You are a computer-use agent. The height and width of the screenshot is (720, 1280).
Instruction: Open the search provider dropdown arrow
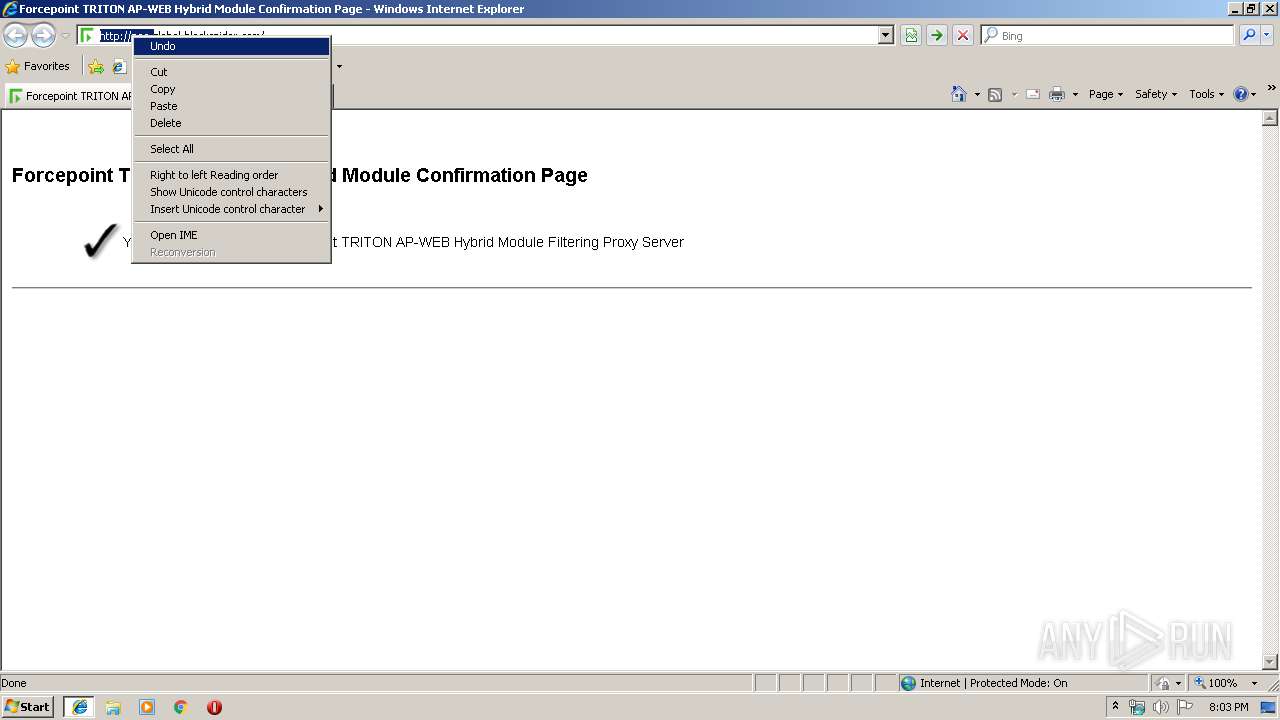[x=1267, y=36]
